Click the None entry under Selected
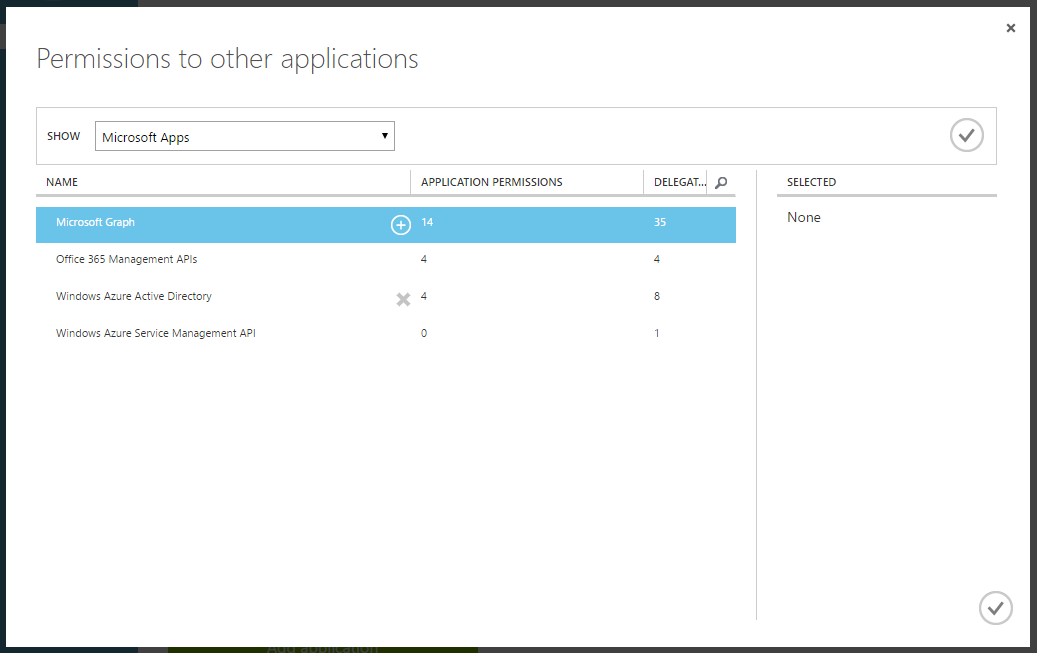This screenshot has width=1037, height=653. 804,218
